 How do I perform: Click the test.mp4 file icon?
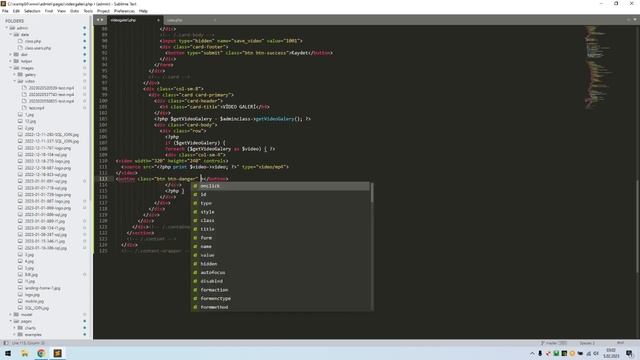24,108
